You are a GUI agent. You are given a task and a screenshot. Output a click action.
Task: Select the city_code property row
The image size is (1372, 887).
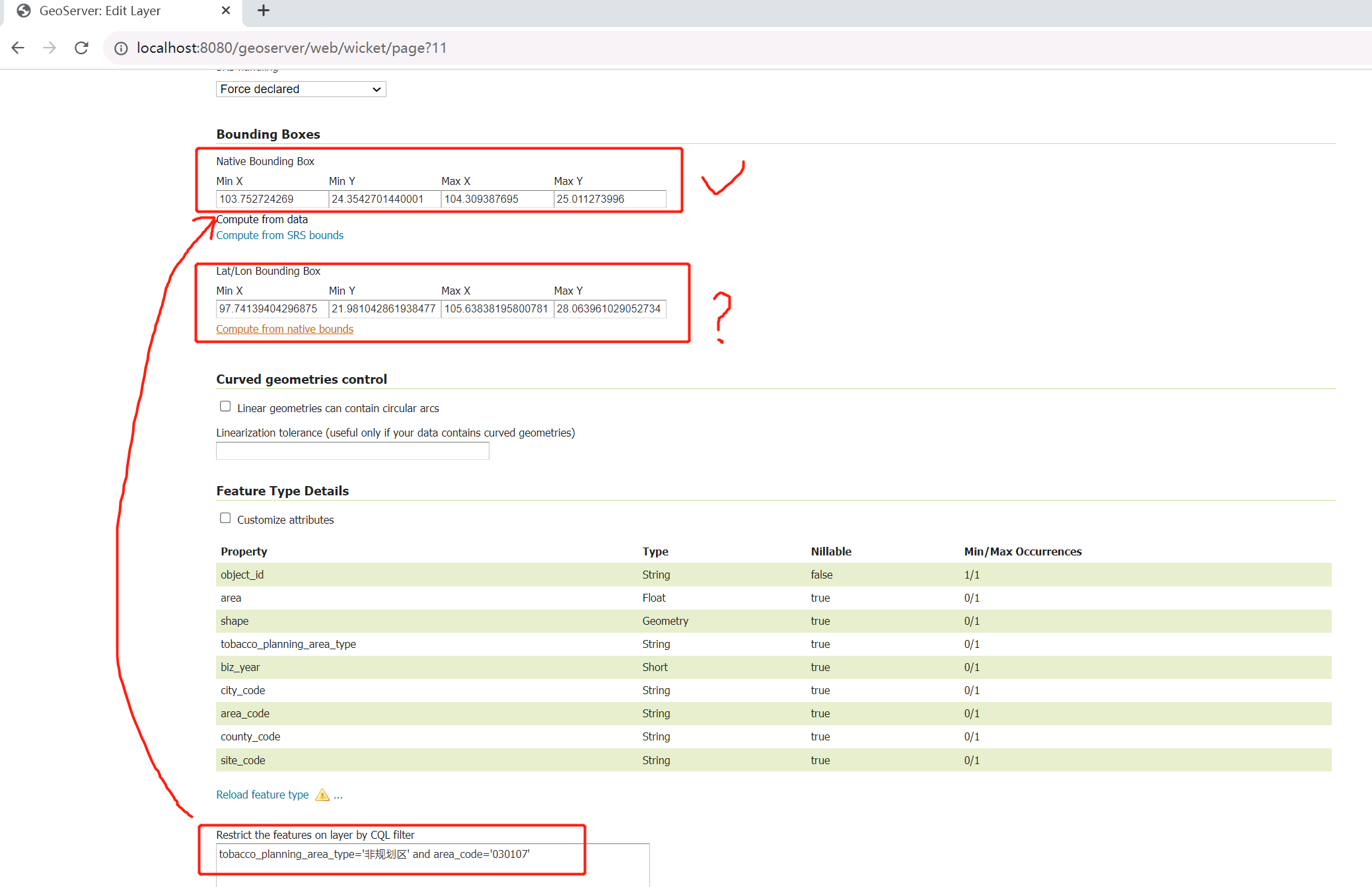click(774, 690)
